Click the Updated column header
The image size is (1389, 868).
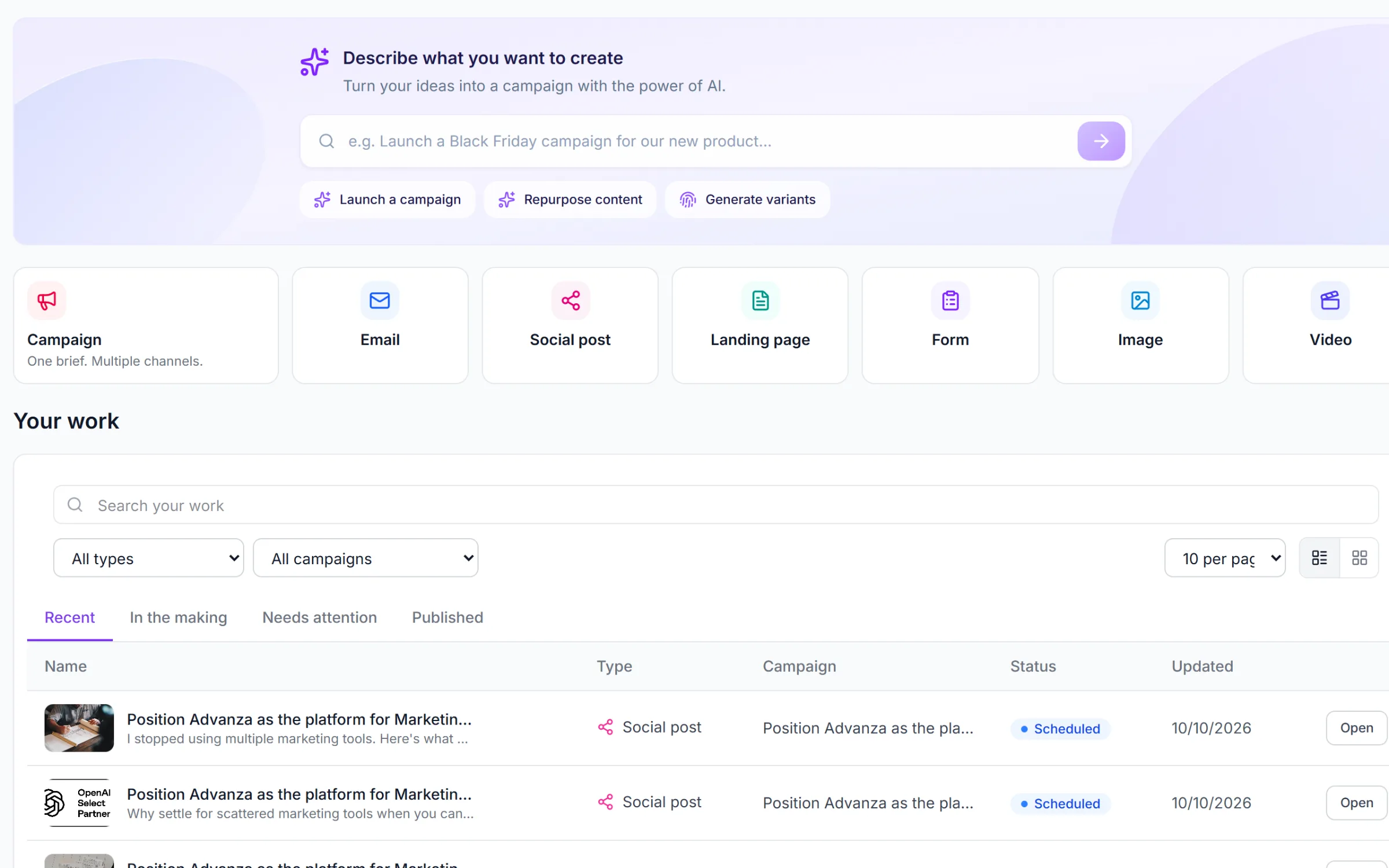[x=1202, y=666]
